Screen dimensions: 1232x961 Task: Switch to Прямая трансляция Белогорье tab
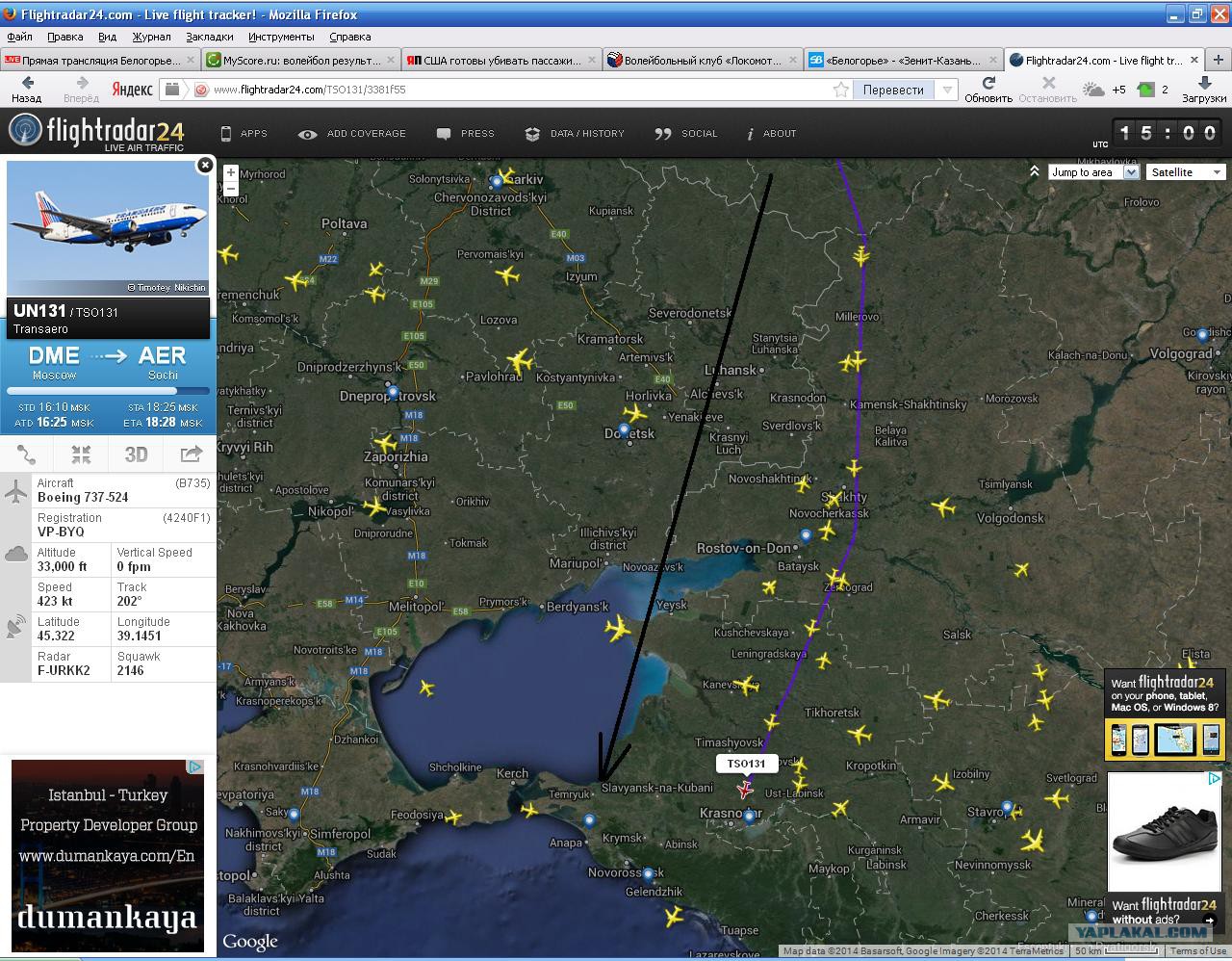[x=99, y=60]
